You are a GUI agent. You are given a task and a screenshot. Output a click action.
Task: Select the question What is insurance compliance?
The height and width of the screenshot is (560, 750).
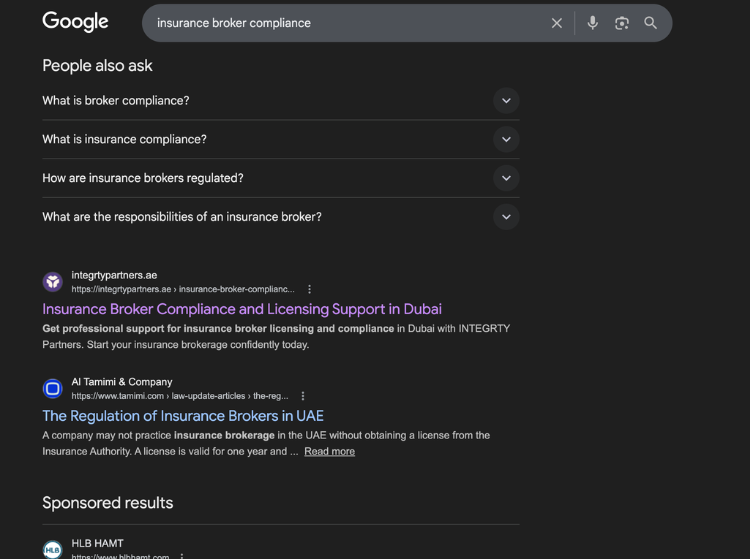(x=124, y=139)
